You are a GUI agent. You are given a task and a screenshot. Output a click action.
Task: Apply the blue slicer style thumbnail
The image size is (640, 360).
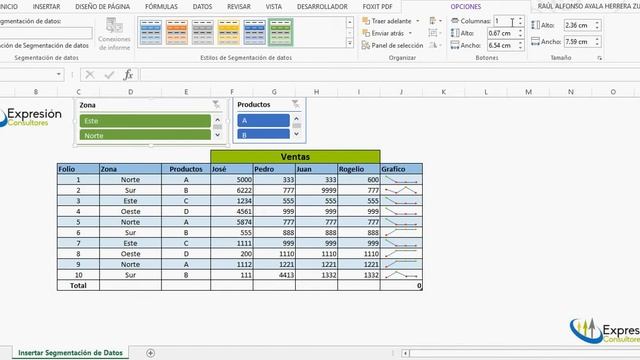(x=151, y=32)
